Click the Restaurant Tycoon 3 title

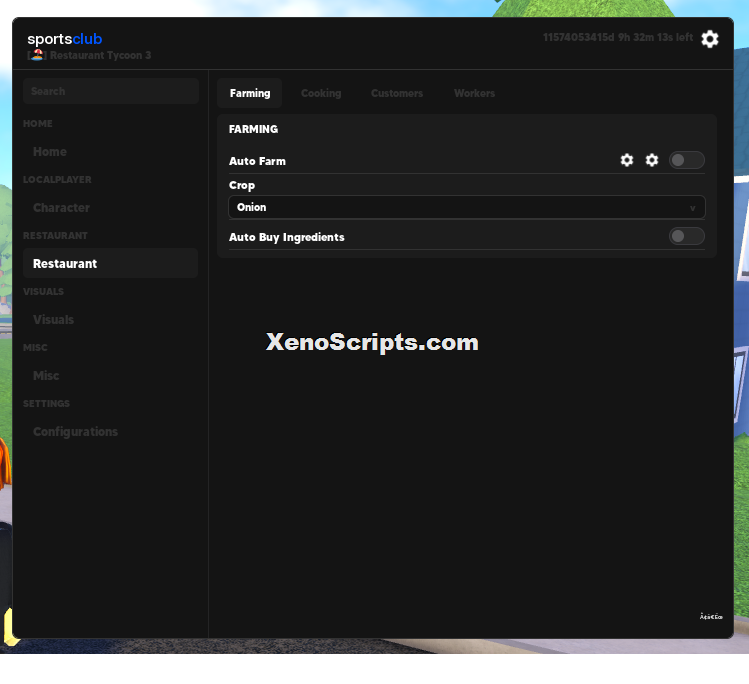pyautogui.click(x=100, y=55)
